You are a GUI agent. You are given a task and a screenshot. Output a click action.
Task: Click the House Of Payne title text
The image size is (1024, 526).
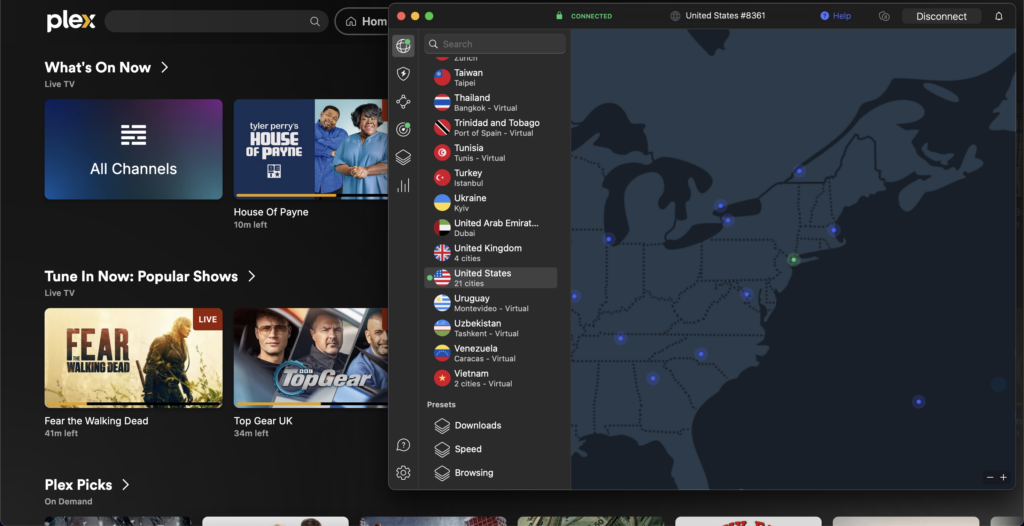pos(271,212)
